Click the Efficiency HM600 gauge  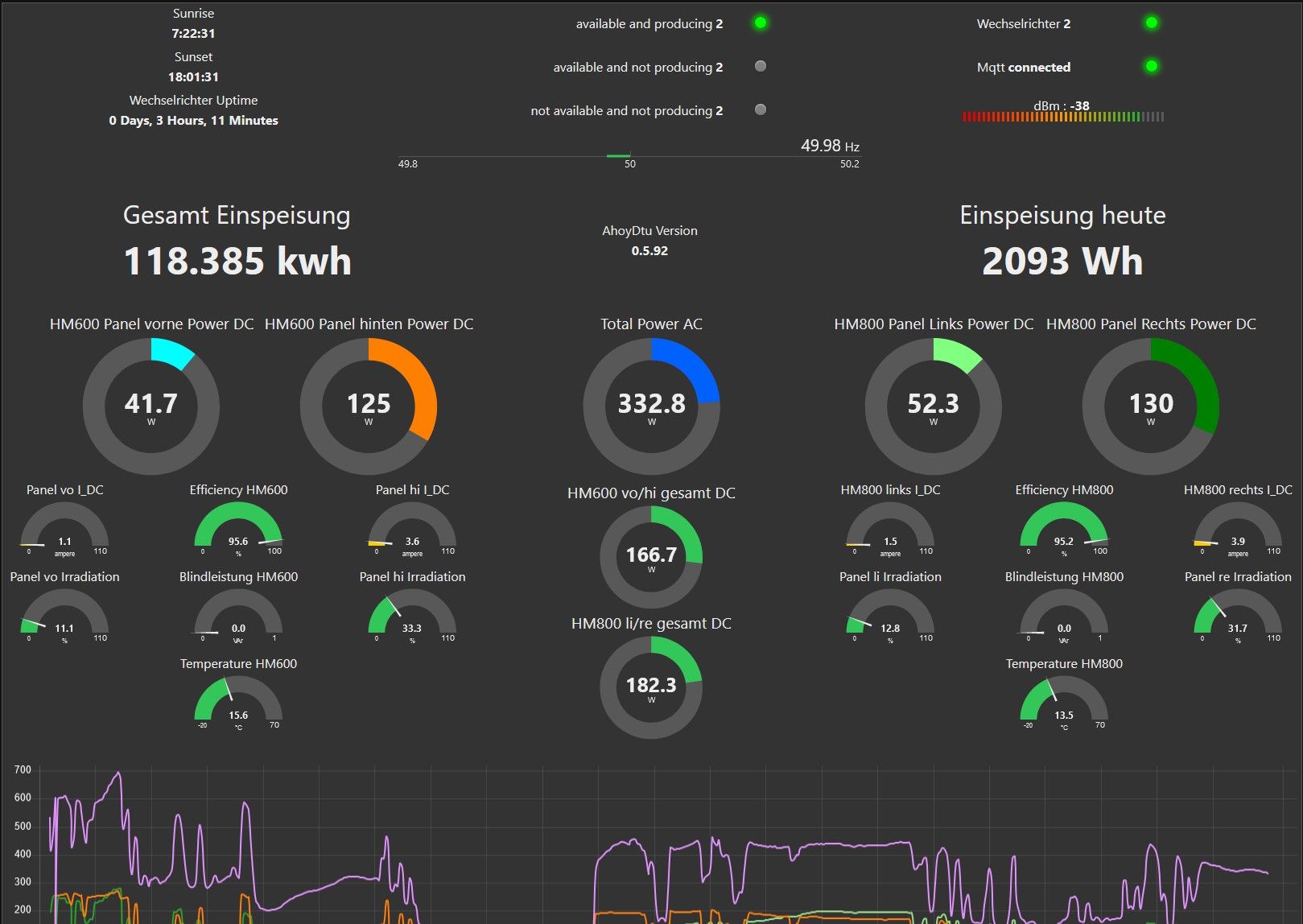(238, 530)
